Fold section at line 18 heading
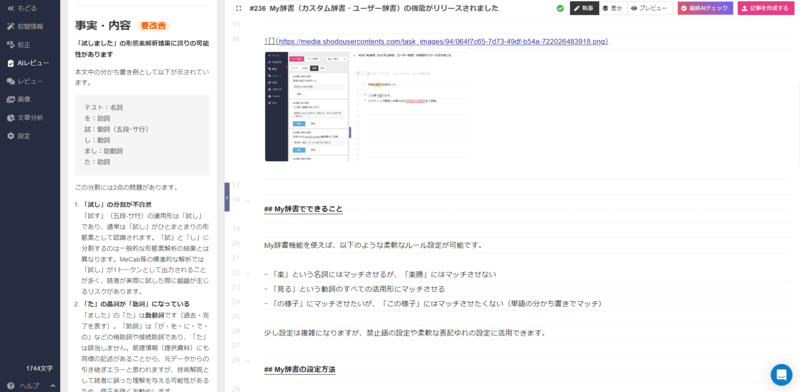Image resolution: width=800 pixels, height=392 pixels. pyautogui.click(x=248, y=201)
